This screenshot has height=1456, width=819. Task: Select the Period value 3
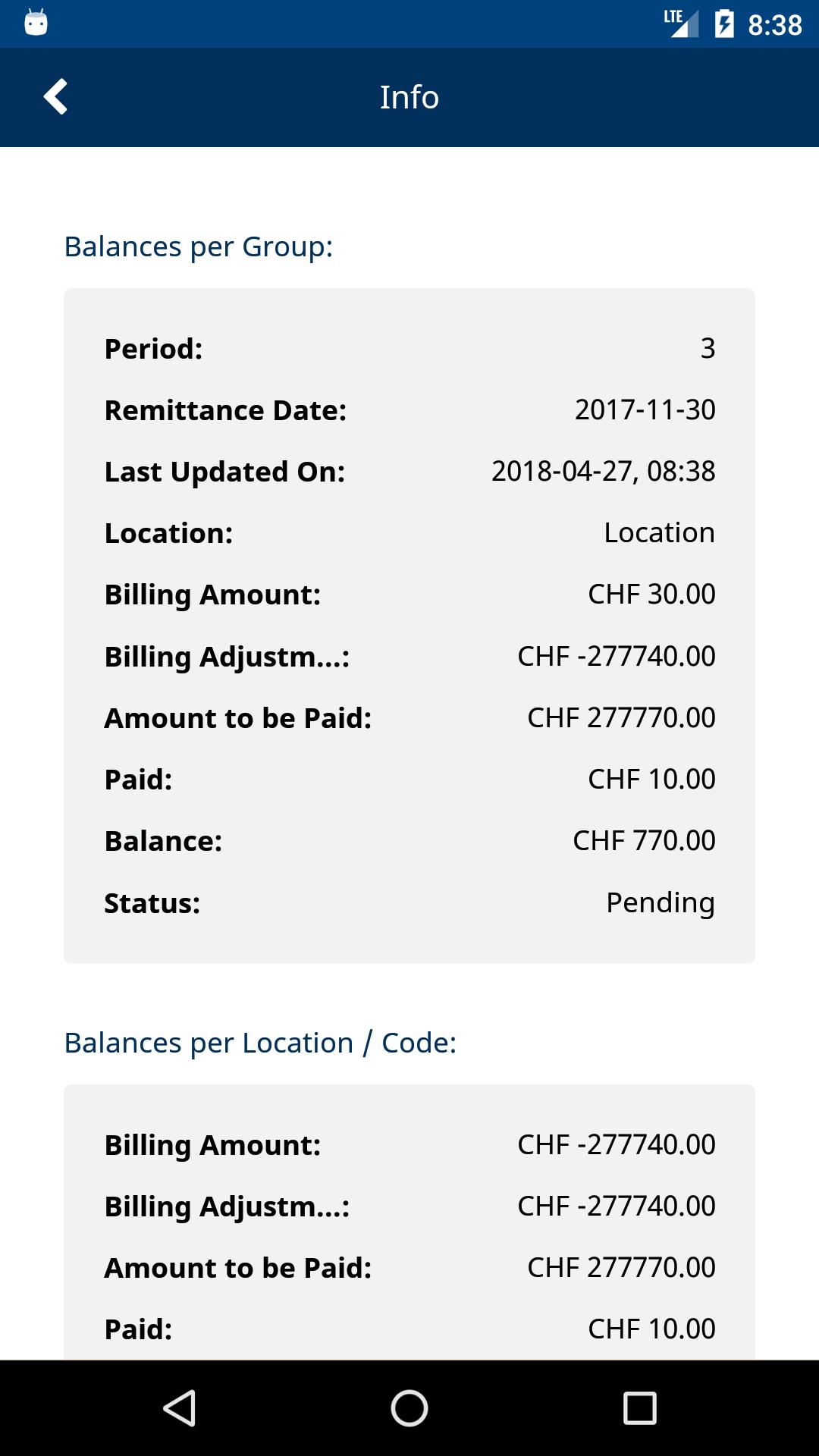pyautogui.click(x=708, y=348)
